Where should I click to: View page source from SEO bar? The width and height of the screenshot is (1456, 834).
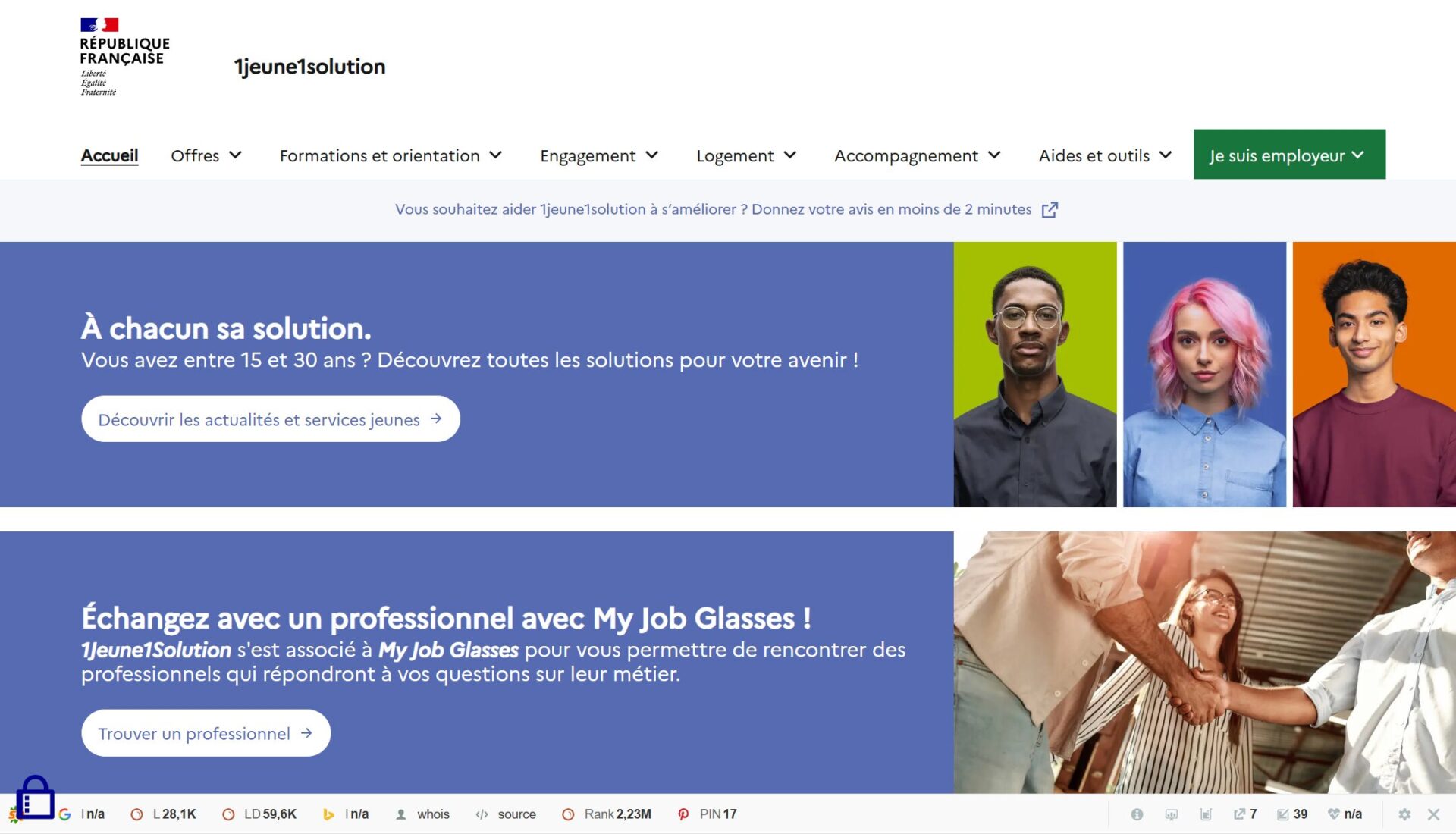point(516,814)
